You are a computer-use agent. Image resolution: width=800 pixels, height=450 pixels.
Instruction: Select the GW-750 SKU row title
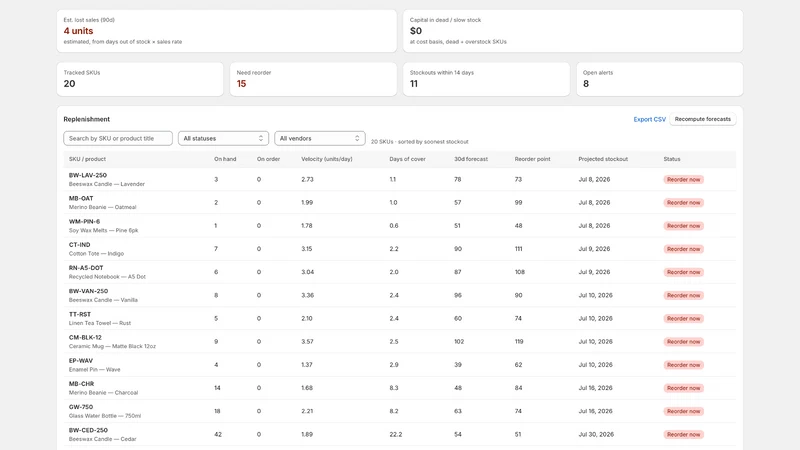coord(81,407)
